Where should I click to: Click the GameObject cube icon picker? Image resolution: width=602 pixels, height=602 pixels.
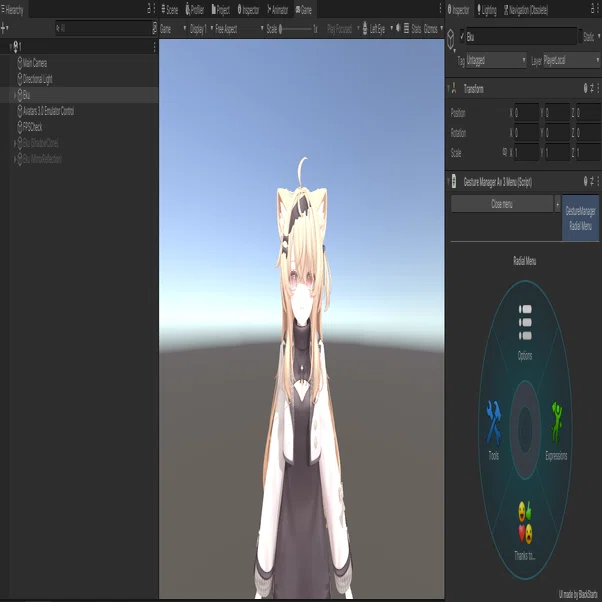[x=451, y=39]
